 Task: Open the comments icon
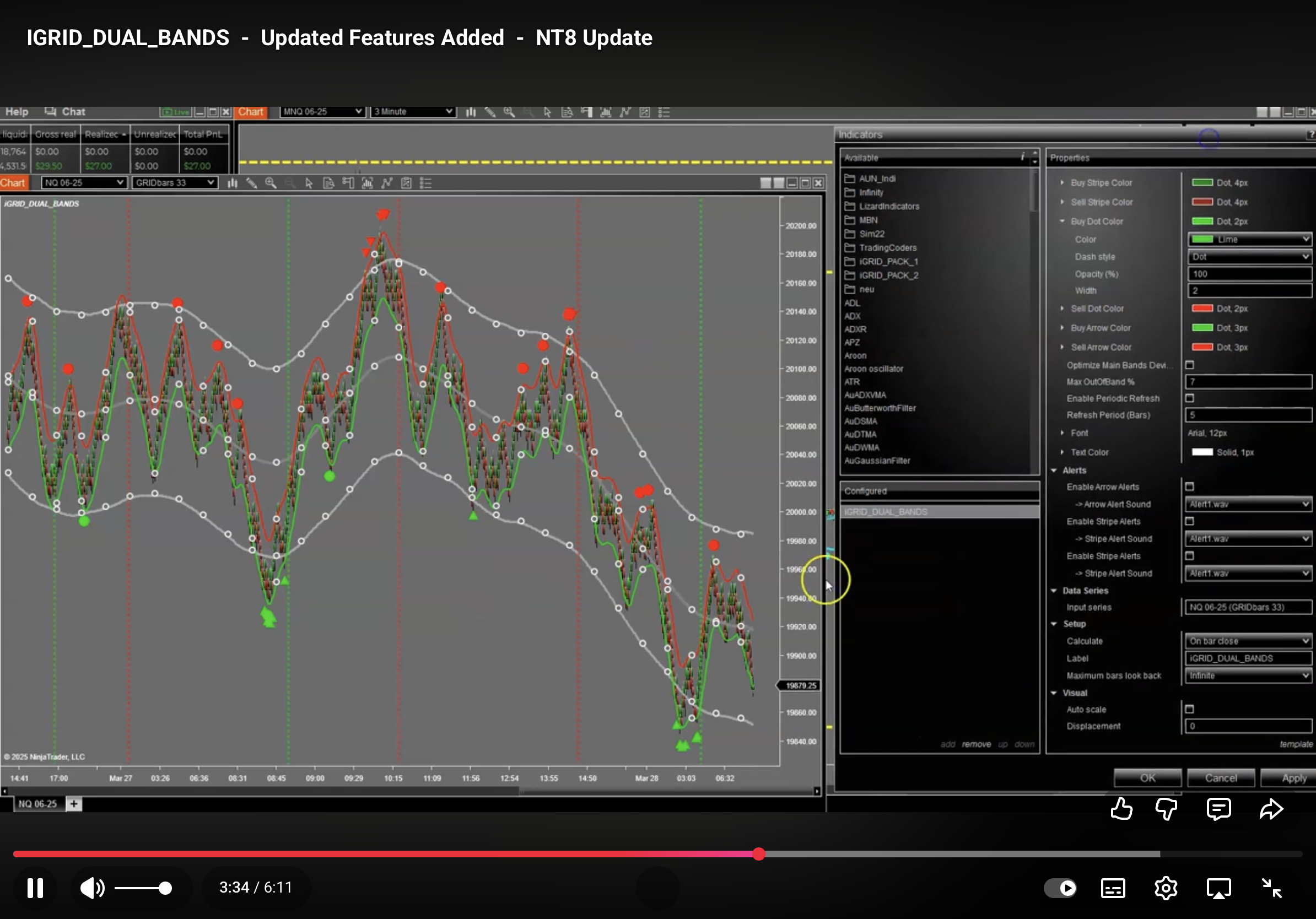tap(1218, 809)
